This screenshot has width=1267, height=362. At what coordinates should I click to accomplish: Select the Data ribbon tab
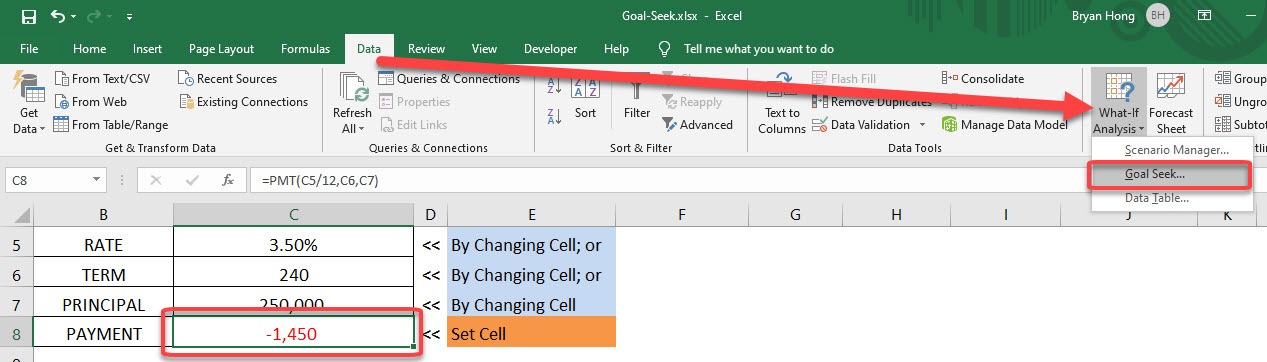369,48
